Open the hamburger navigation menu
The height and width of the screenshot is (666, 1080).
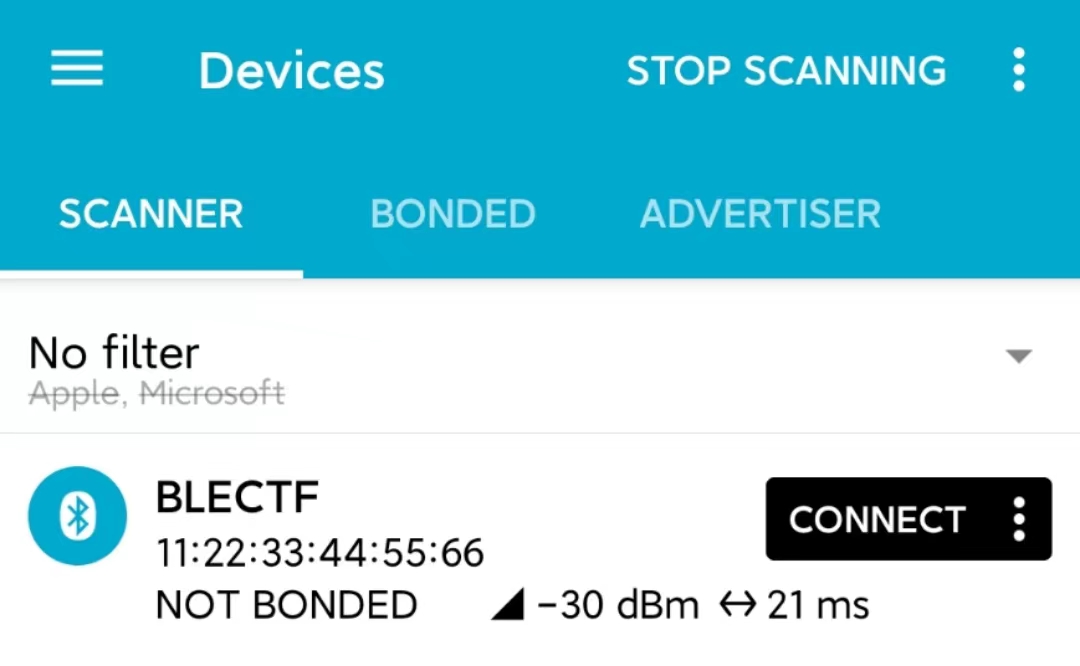[76, 68]
